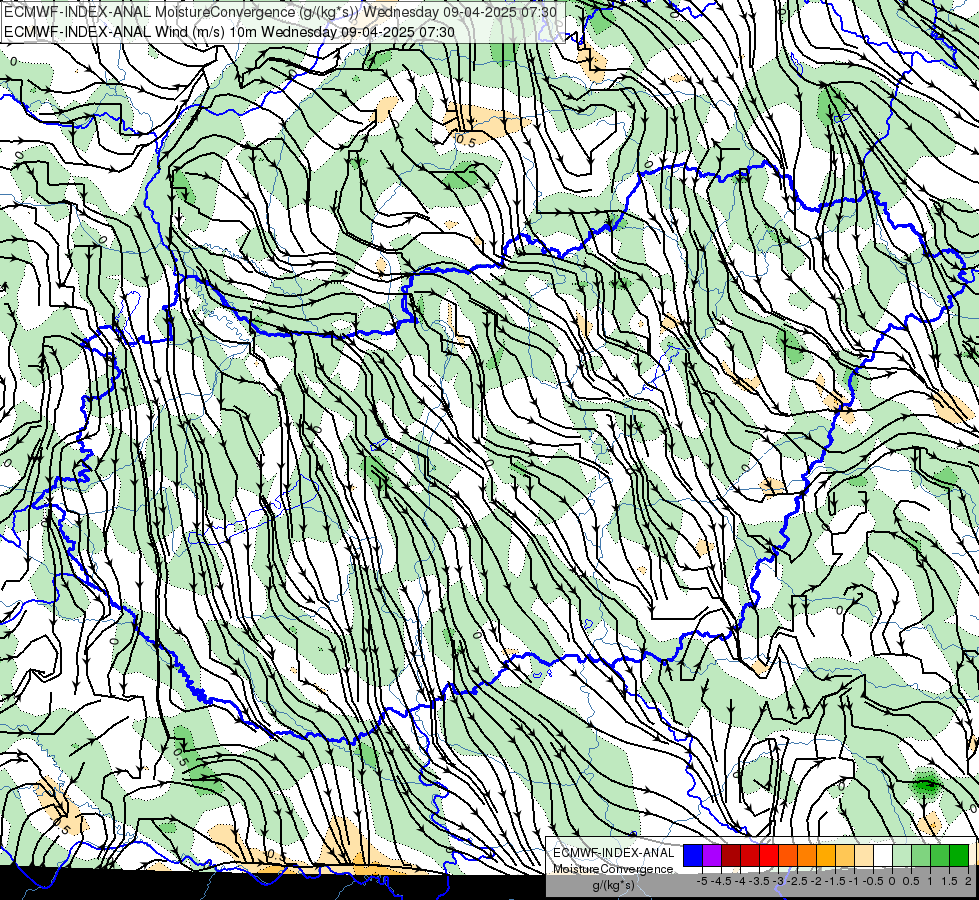
Task: Select the pale peach swatch between -1 and -0.5
Action: 864,855
